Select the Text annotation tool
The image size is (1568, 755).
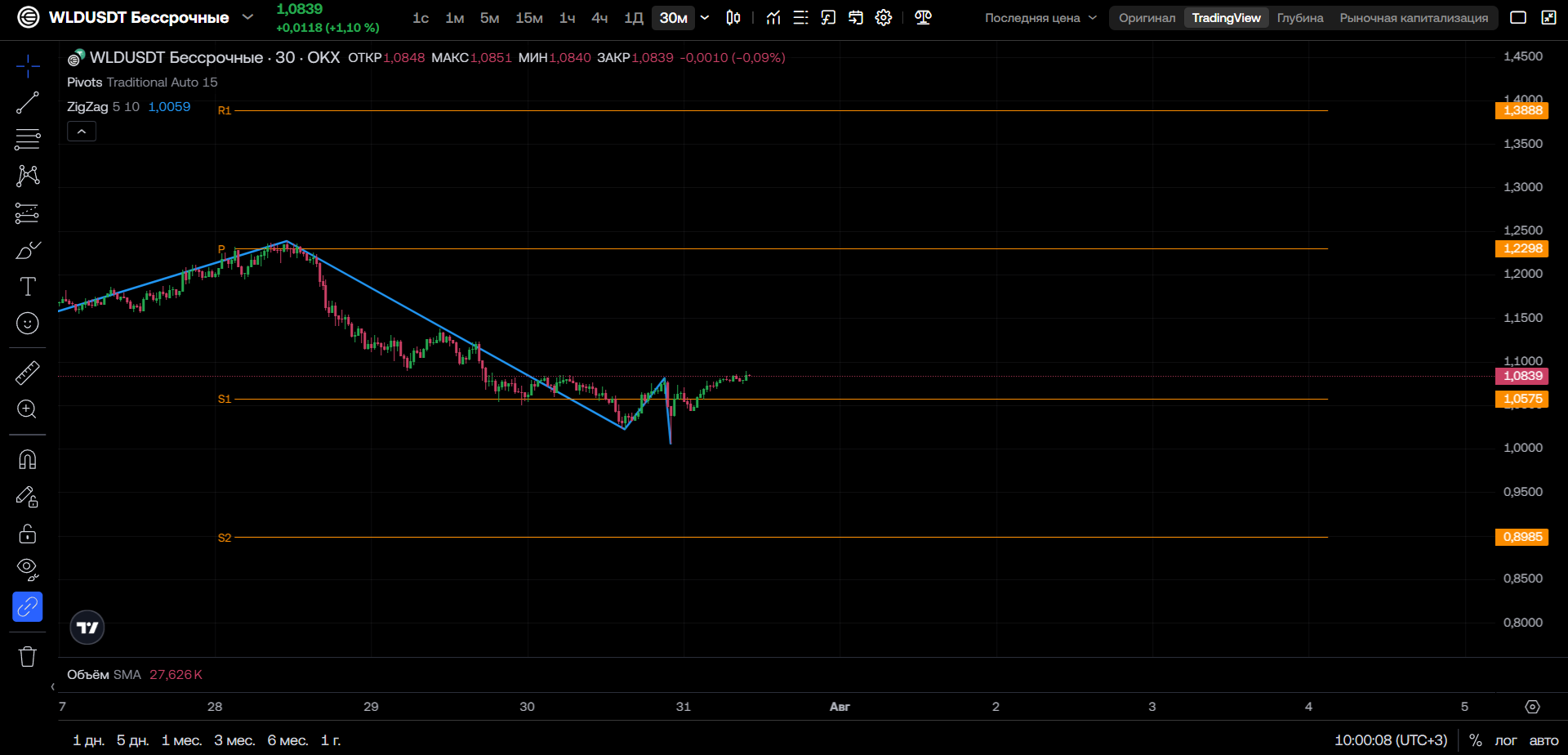[28, 287]
